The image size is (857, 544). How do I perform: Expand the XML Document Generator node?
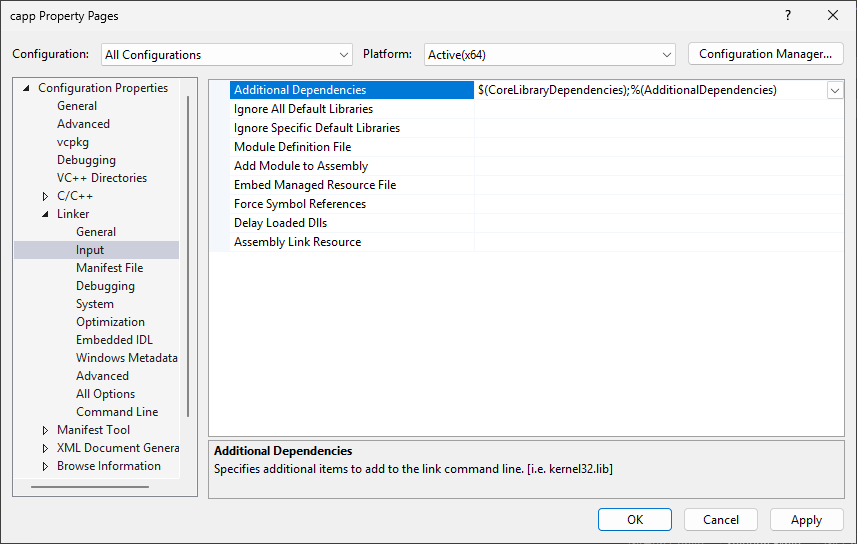45,448
